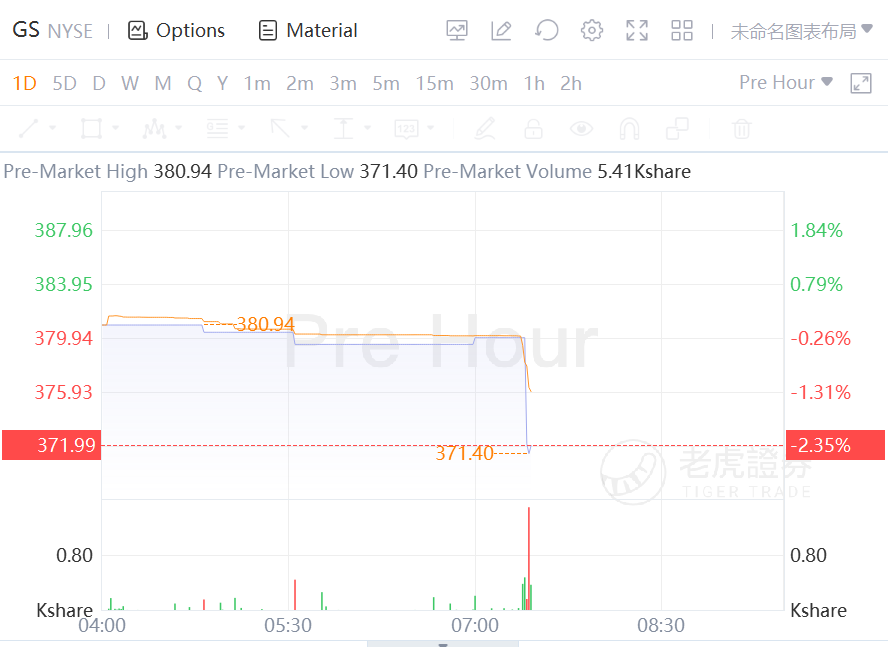Enter fullscreen with the four-arrows icon
The image size is (888, 647).
click(x=637, y=31)
